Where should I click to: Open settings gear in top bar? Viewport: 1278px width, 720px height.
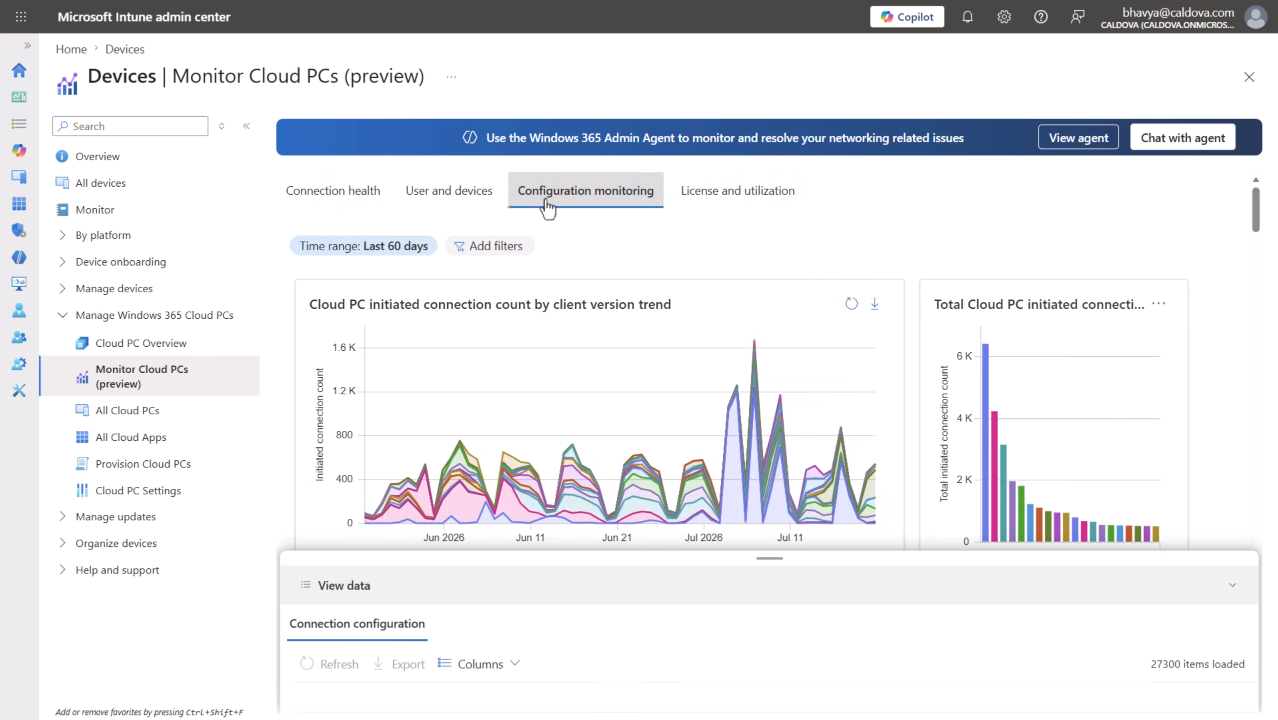1004,17
